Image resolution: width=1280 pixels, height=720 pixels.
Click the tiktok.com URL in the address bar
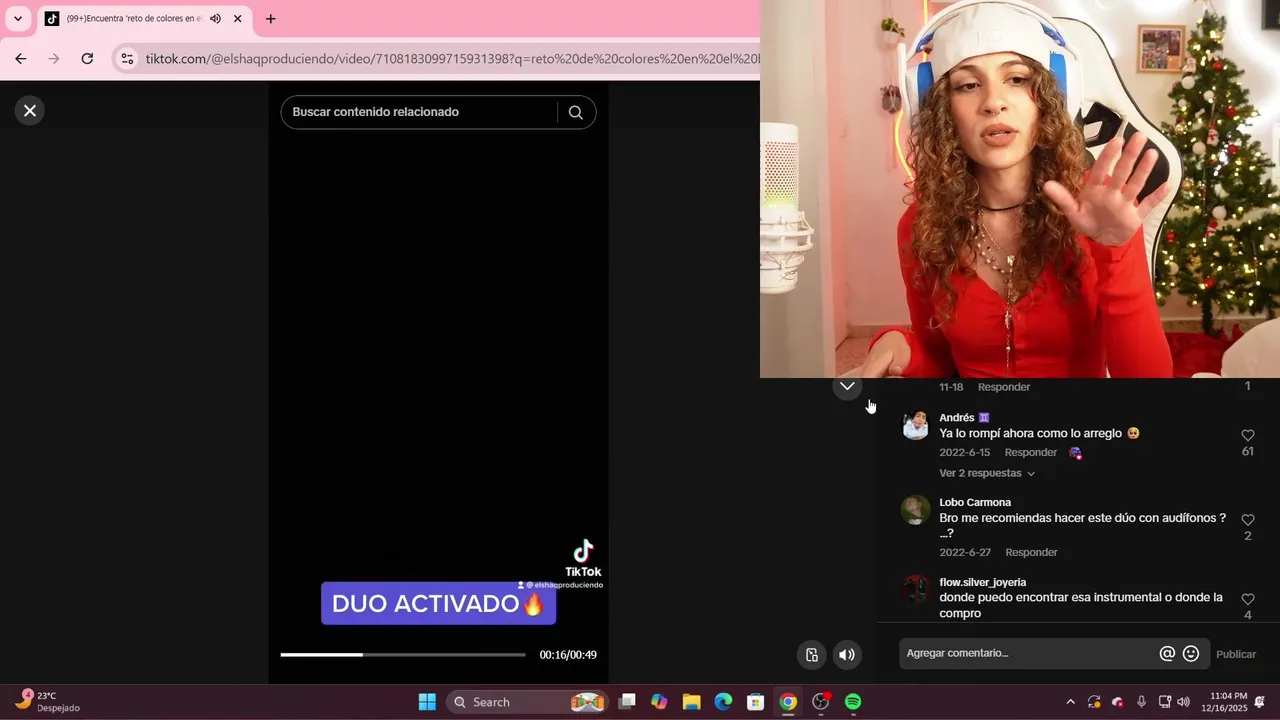[x=452, y=59]
